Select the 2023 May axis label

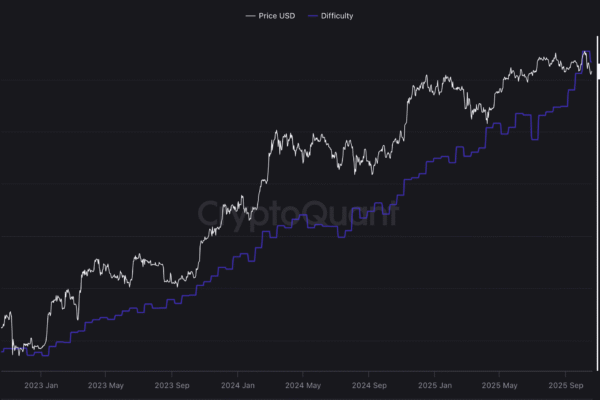(x=104, y=384)
